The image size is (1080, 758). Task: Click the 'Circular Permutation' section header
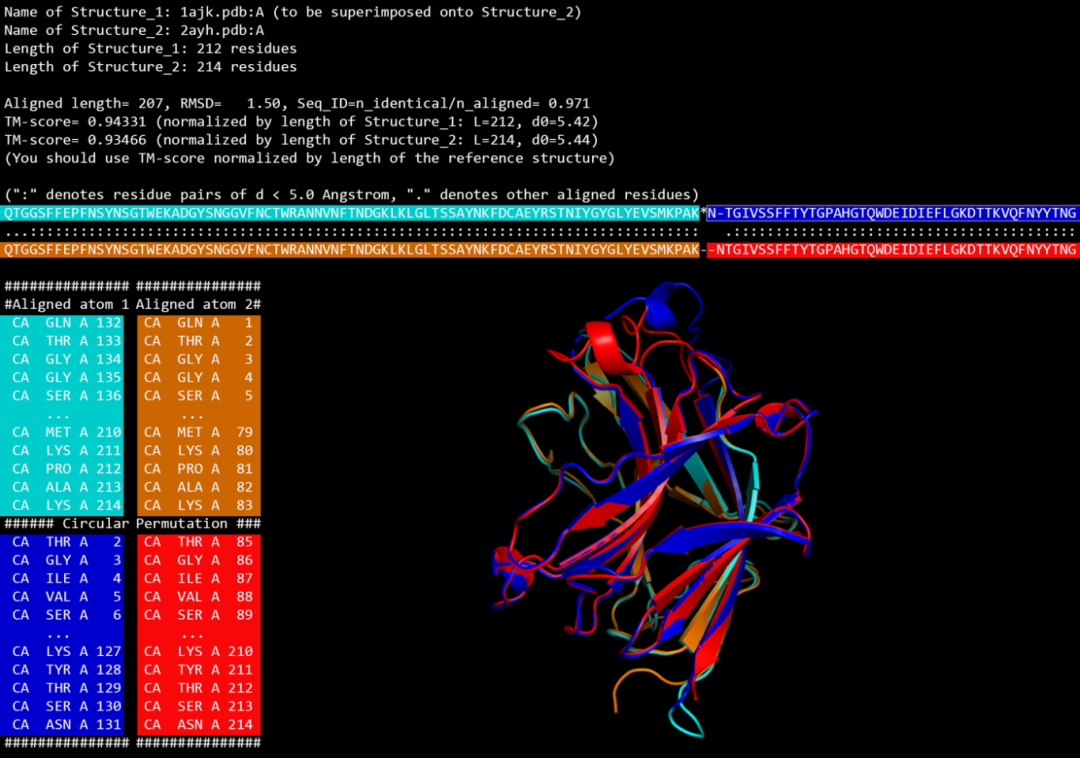[x=132, y=523]
